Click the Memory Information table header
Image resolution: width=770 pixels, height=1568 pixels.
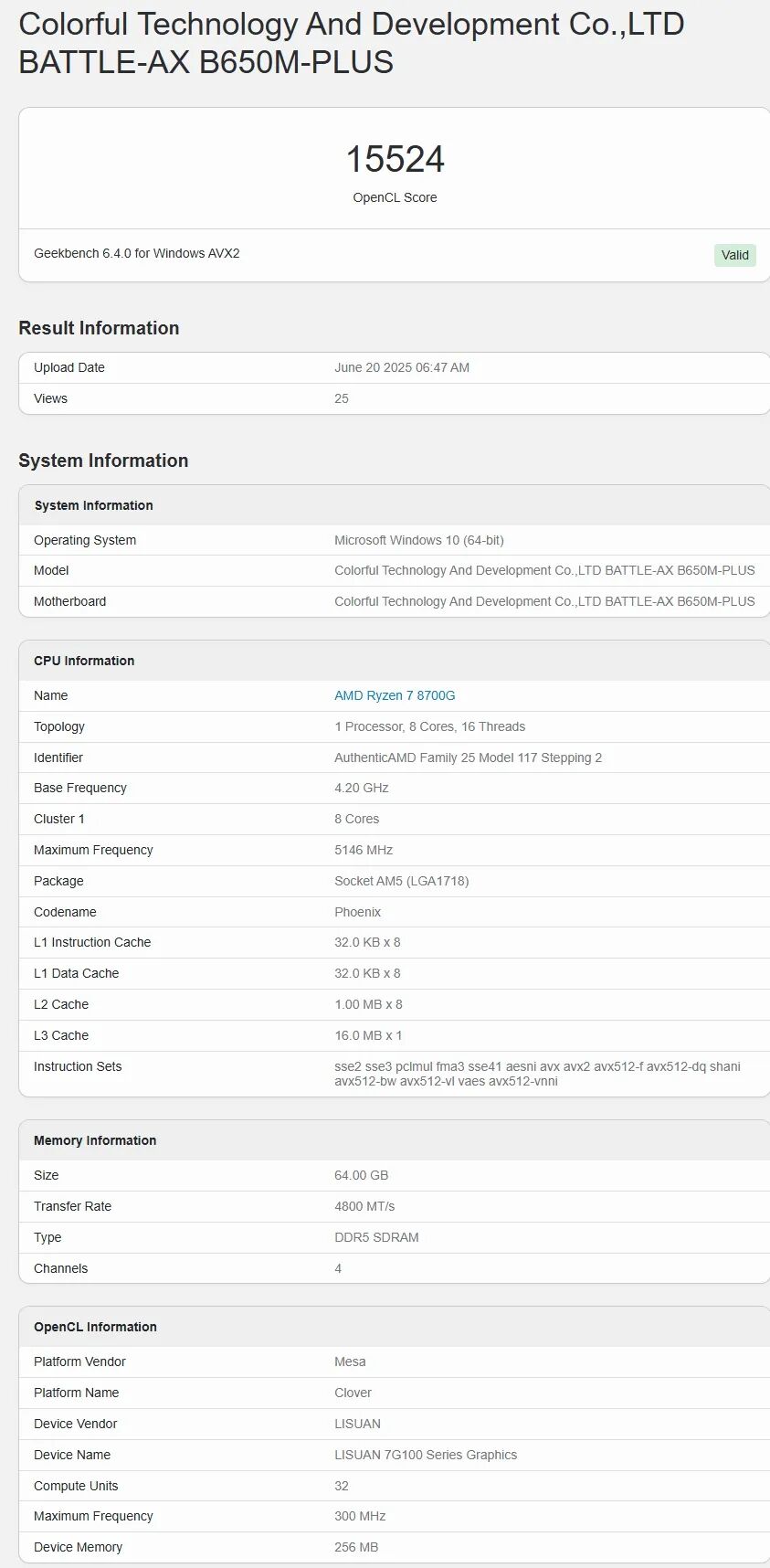coord(95,1140)
